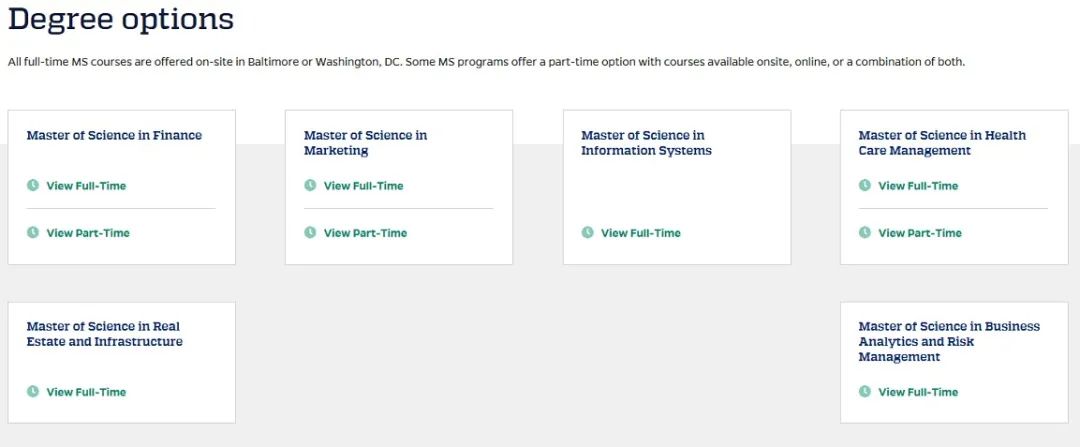The image size is (1080, 447).
Task: Open View Full-Time for Real Estate and Infrastructure
Action: tap(86, 392)
